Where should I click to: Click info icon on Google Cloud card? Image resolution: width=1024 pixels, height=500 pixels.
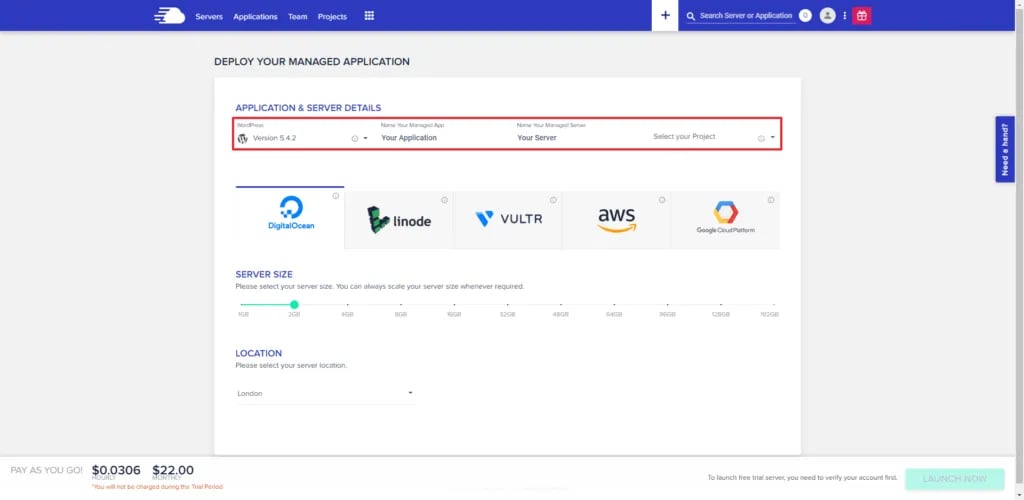tap(771, 200)
